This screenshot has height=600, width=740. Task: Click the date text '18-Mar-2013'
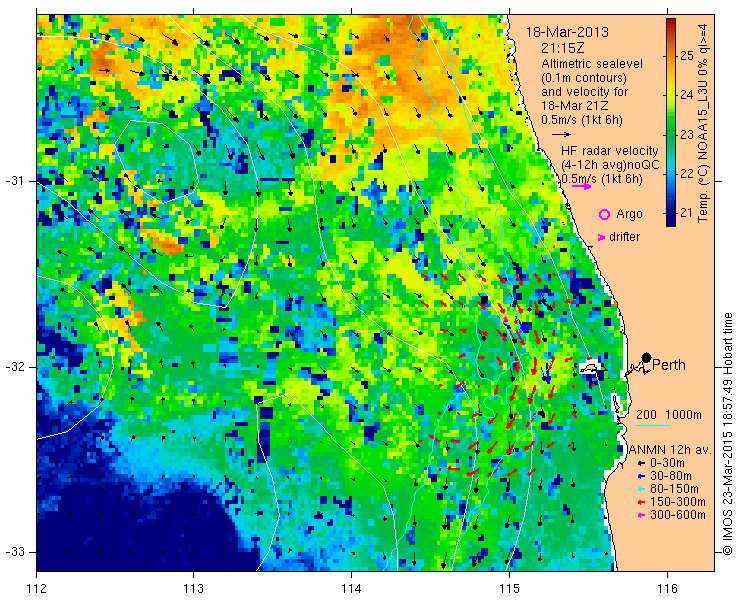click(x=567, y=33)
